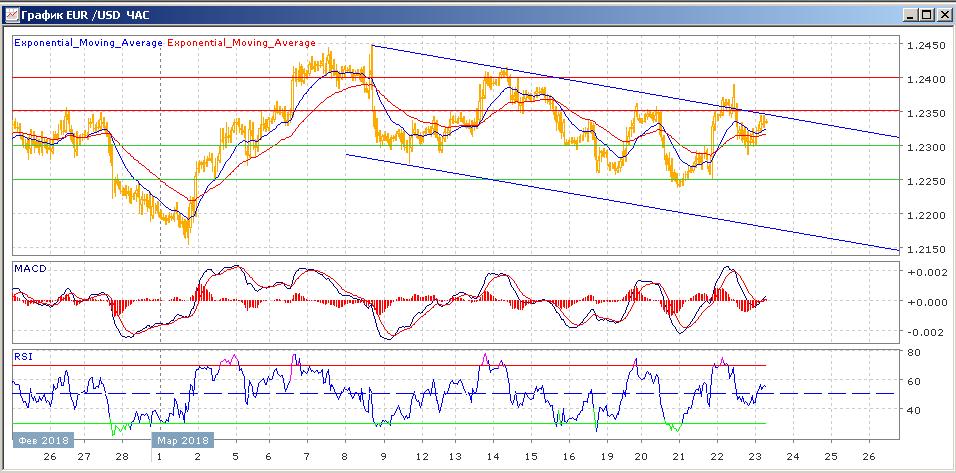Click the date label 1 under 'Мар 2018'
The image size is (956, 473).
point(159,457)
